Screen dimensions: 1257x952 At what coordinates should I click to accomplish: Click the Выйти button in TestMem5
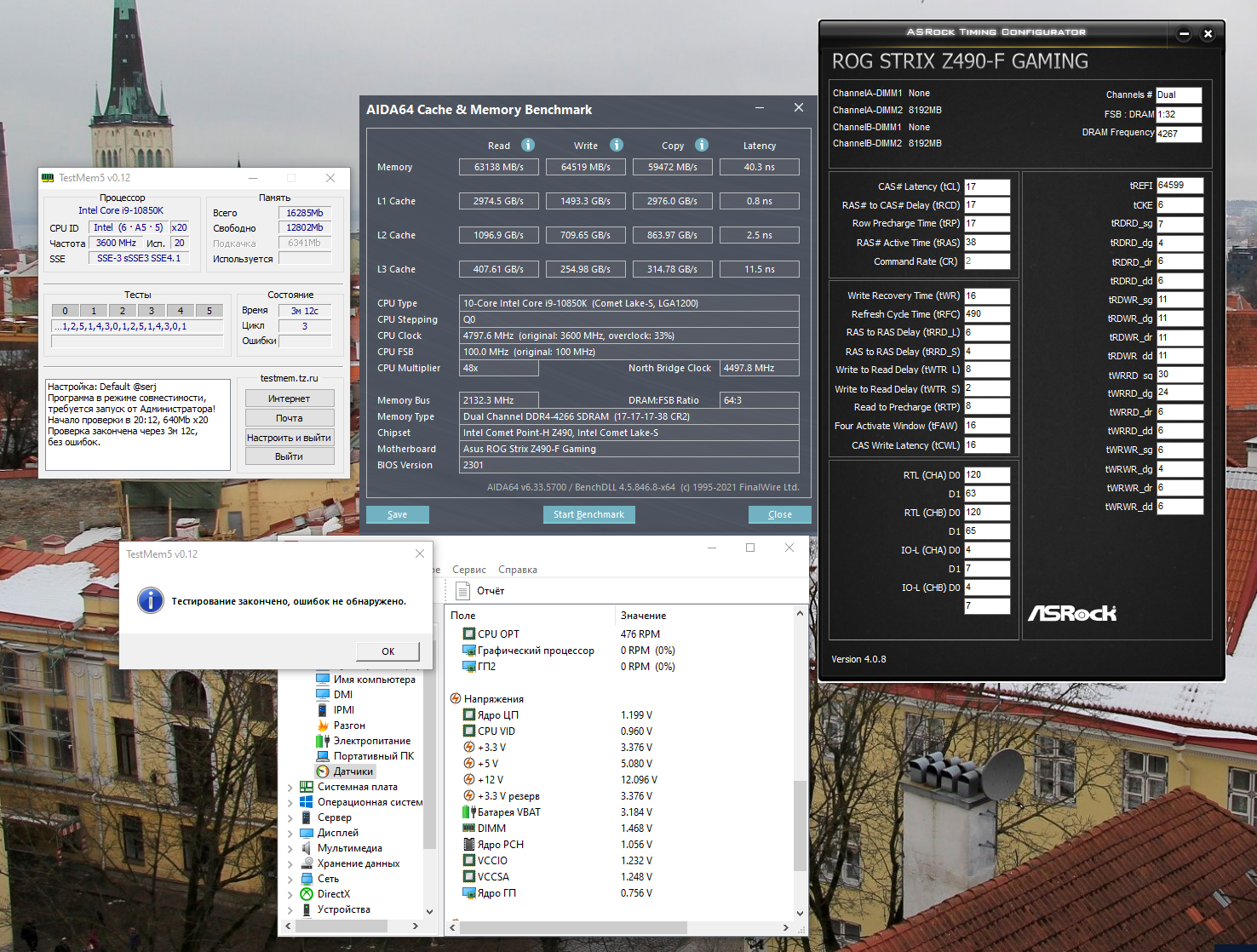click(290, 456)
